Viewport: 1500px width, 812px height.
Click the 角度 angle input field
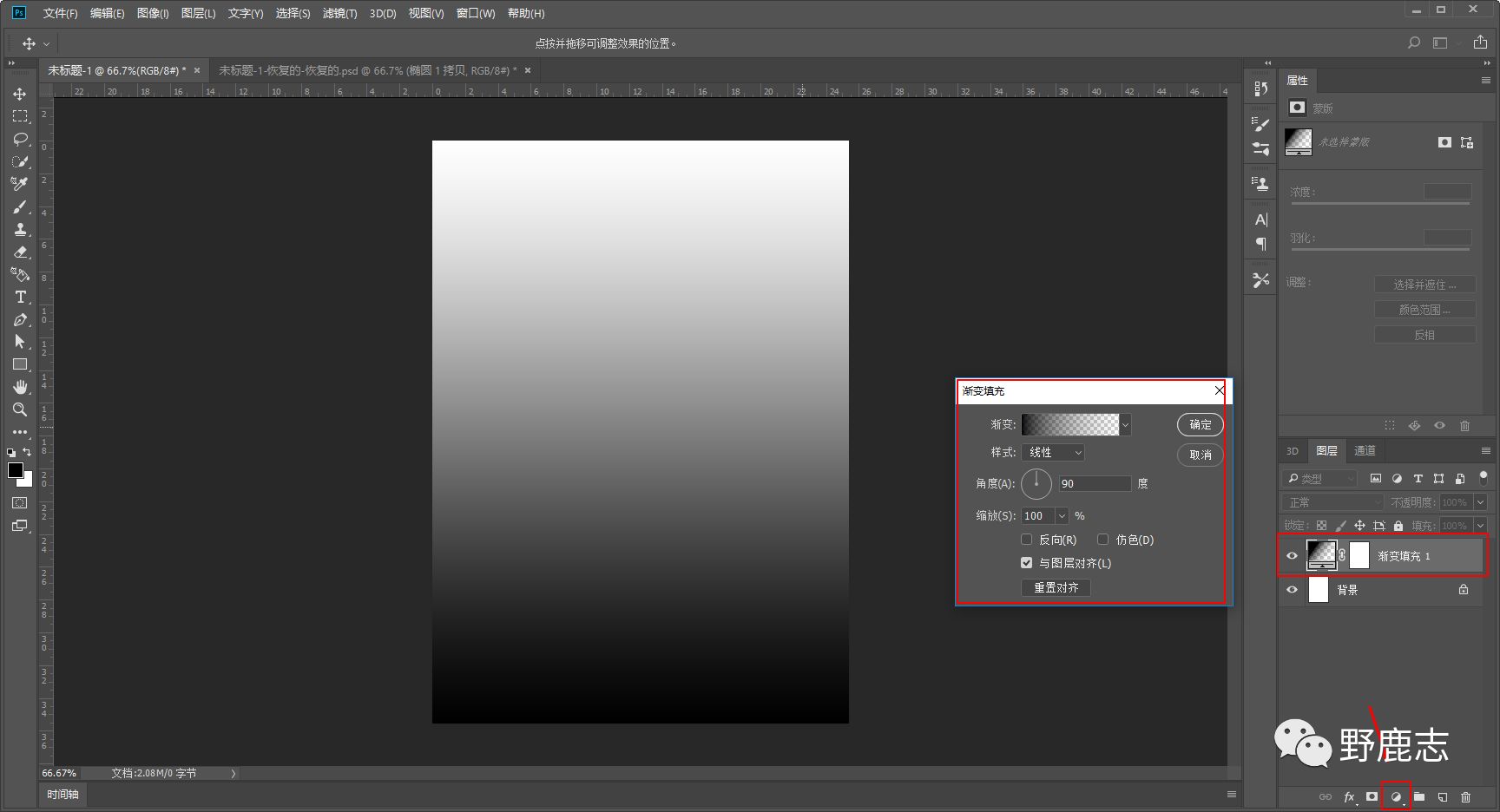(x=1094, y=484)
